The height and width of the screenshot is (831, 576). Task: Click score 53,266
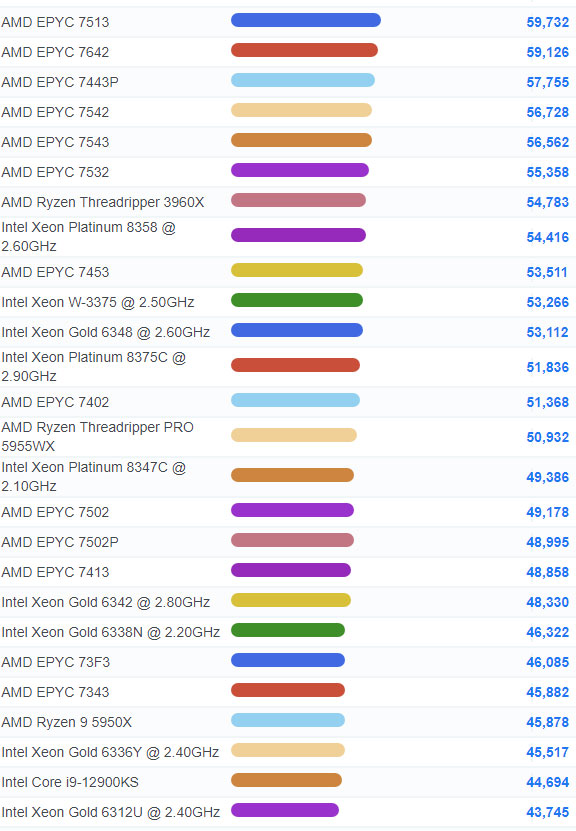pyautogui.click(x=547, y=302)
